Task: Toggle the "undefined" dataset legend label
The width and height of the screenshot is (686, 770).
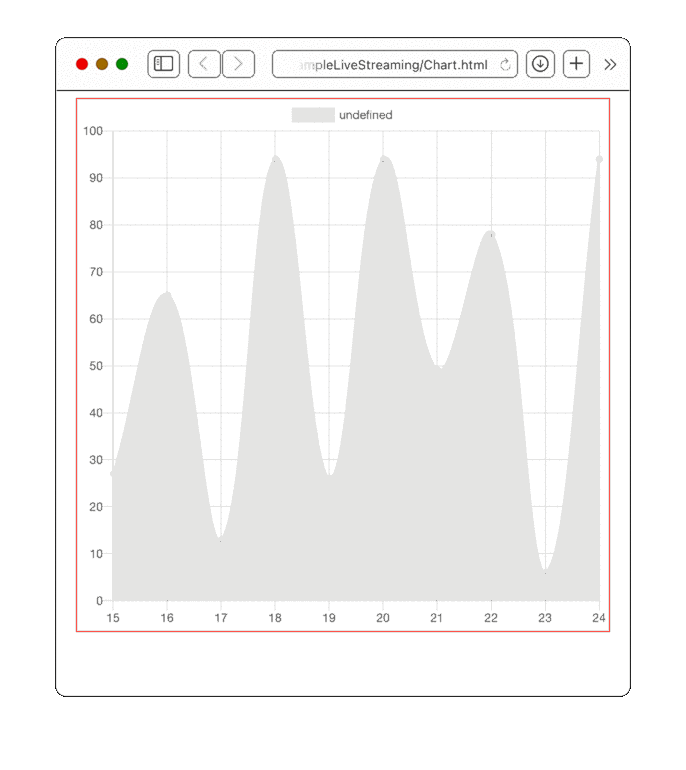Action: click(x=365, y=115)
